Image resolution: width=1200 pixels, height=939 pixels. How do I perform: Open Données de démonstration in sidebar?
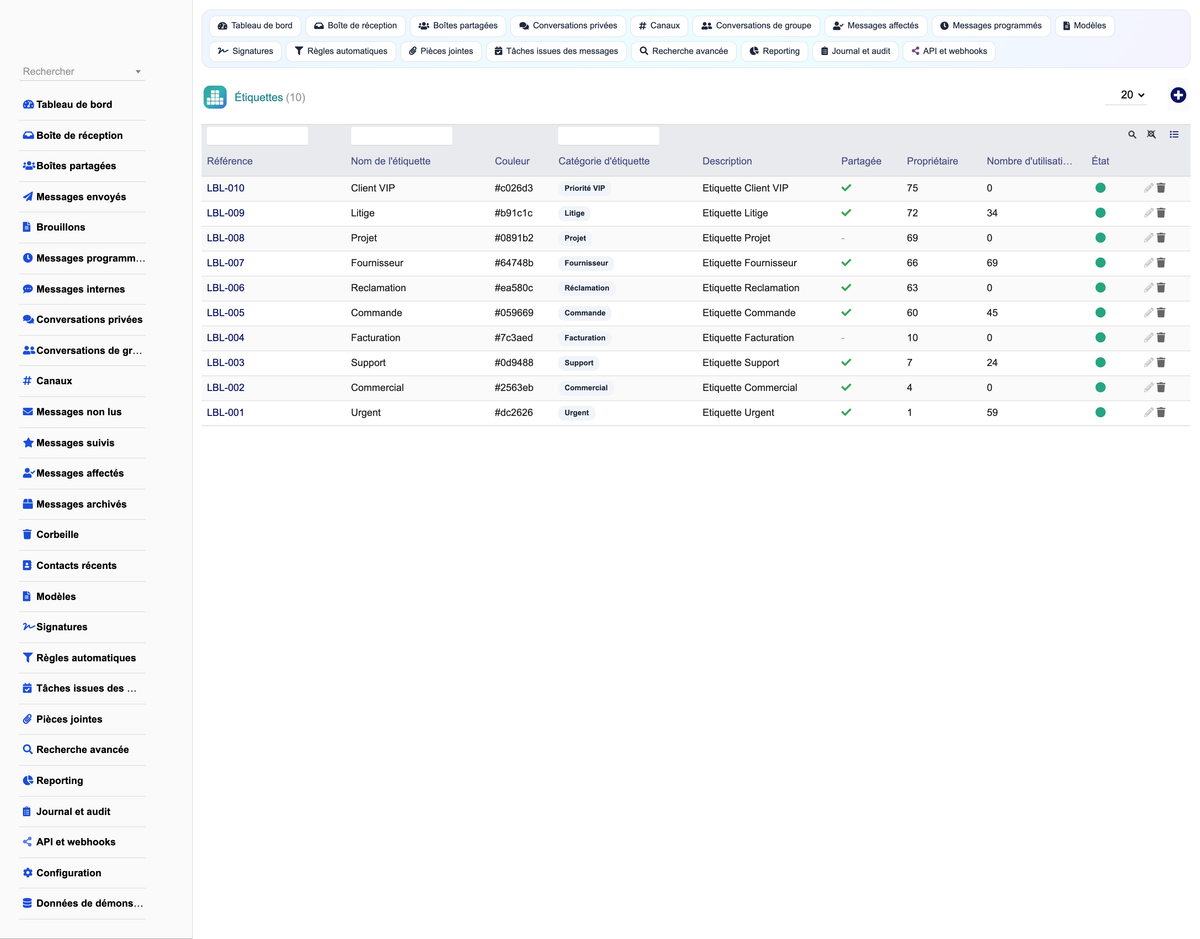(83, 903)
